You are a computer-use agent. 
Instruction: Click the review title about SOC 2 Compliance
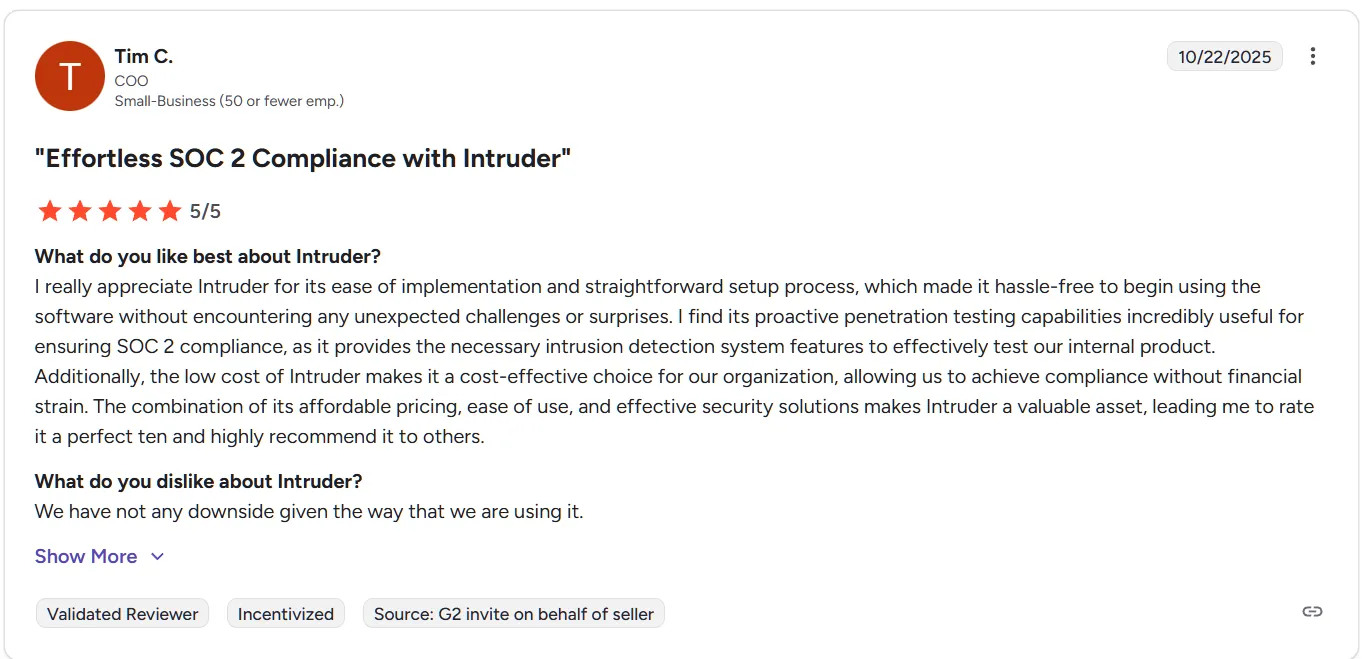point(303,158)
